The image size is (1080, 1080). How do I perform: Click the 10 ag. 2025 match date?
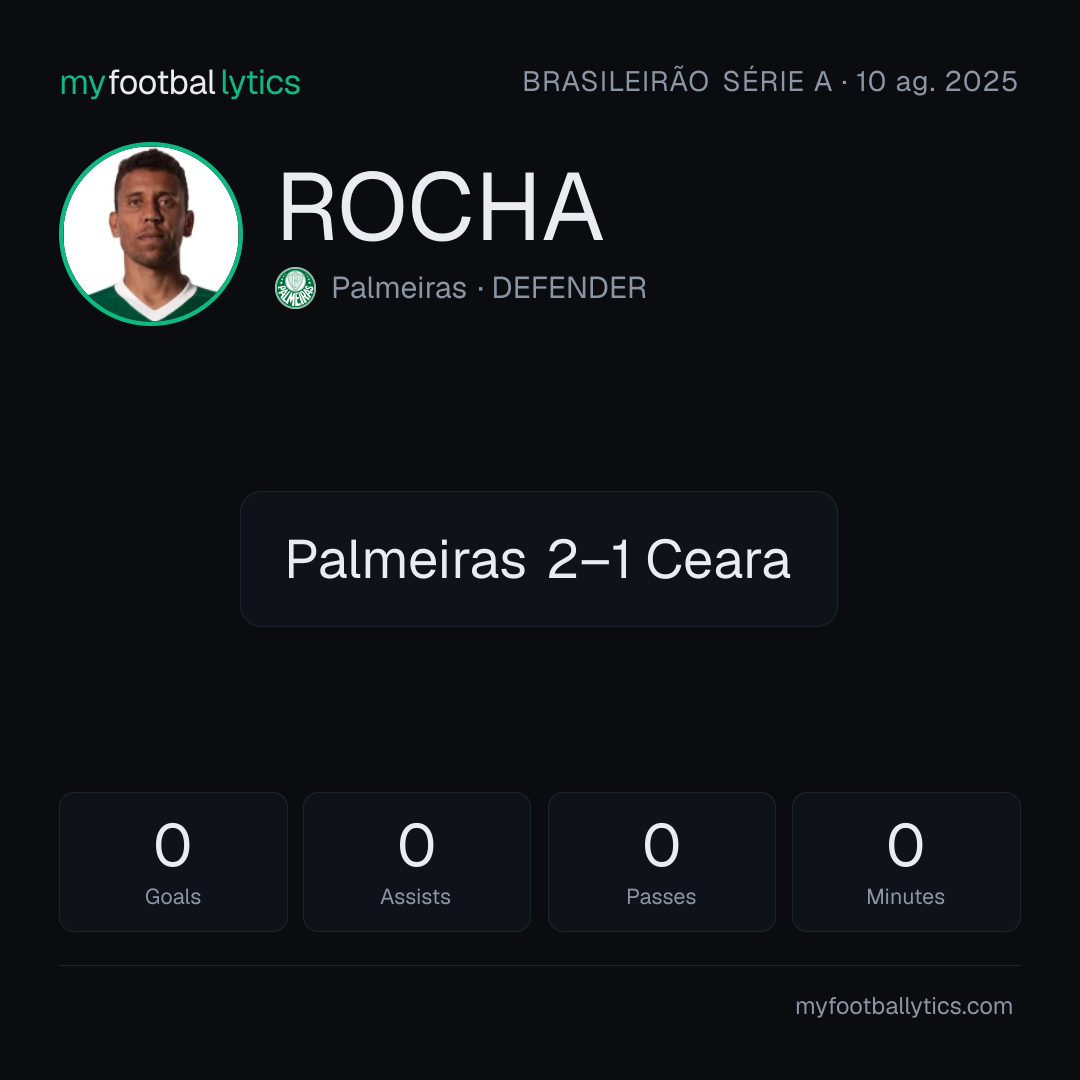(936, 81)
